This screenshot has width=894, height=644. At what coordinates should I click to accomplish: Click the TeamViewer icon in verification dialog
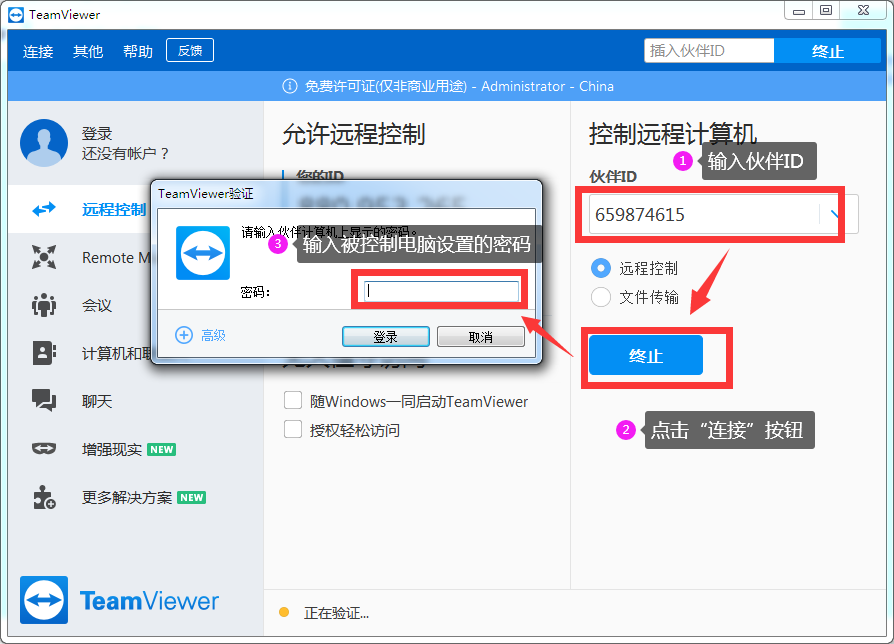click(x=203, y=253)
